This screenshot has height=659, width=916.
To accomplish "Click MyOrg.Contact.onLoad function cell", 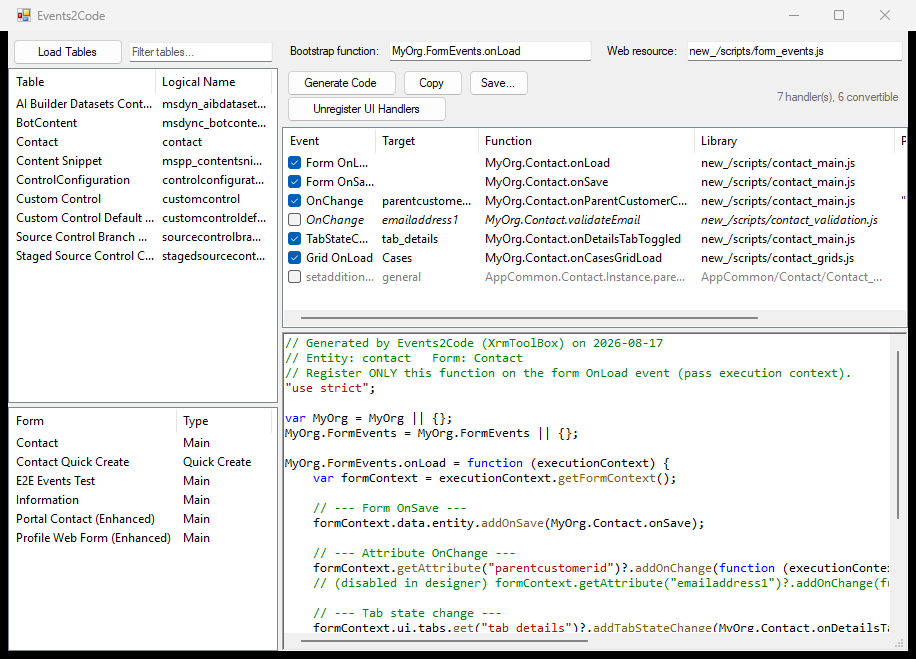I will pyautogui.click(x=547, y=163).
